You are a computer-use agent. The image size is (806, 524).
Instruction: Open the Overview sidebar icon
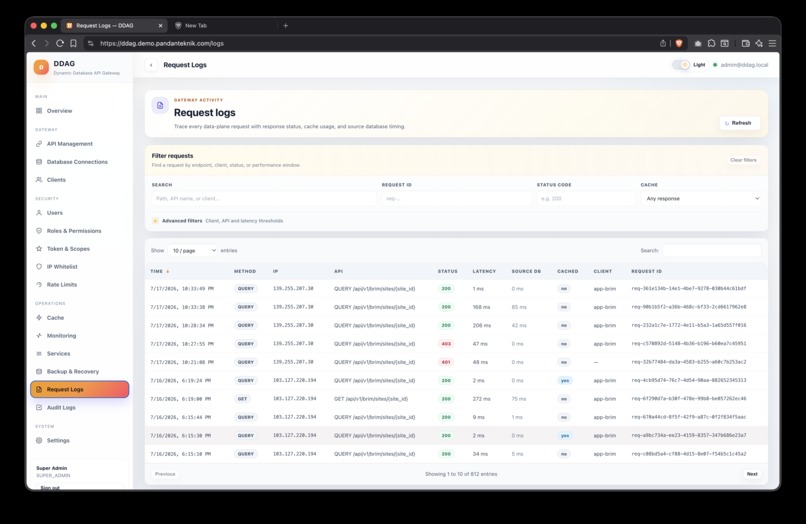coord(39,111)
